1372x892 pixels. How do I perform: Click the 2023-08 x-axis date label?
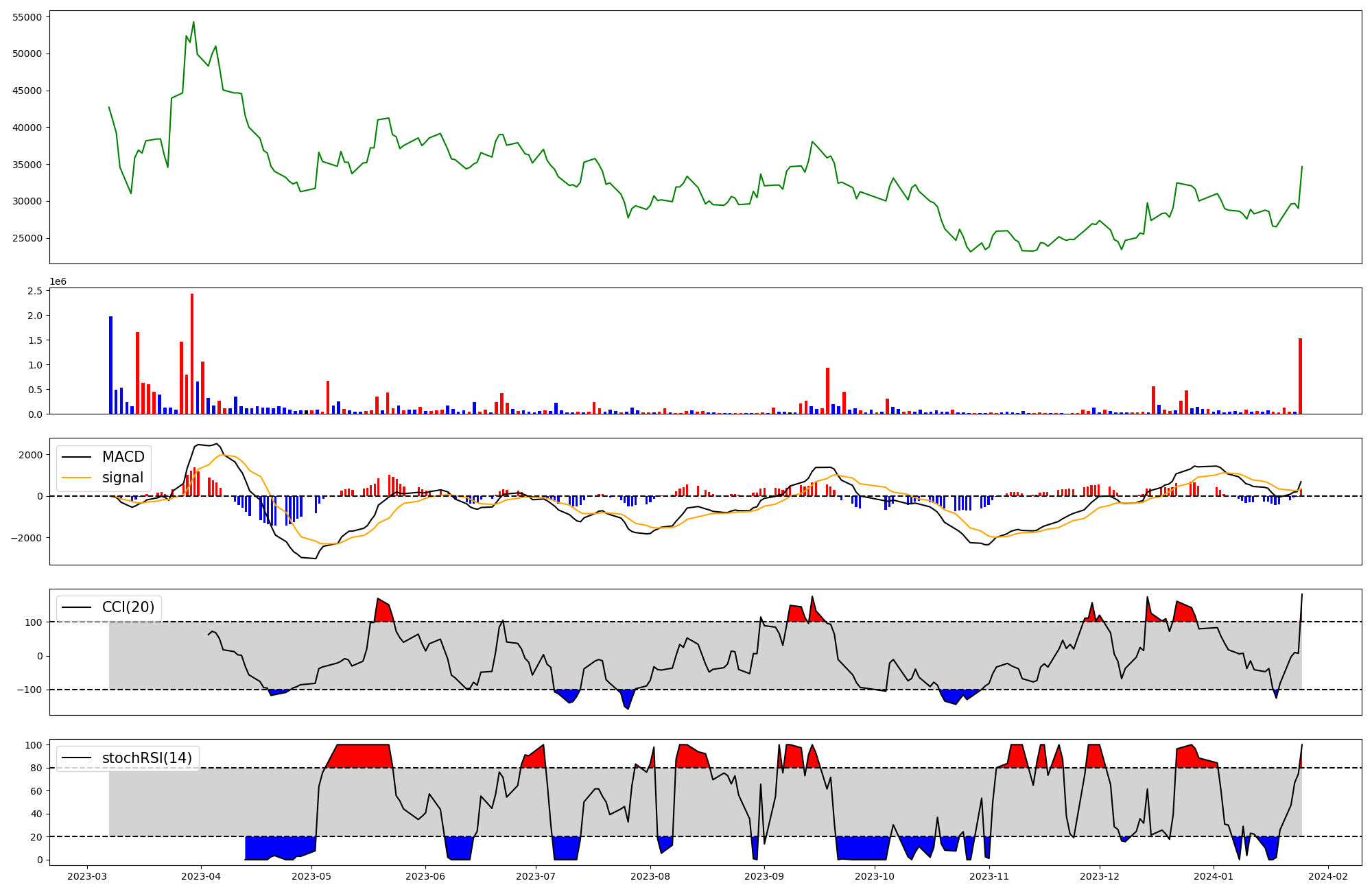pyautogui.click(x=650, y=876)
